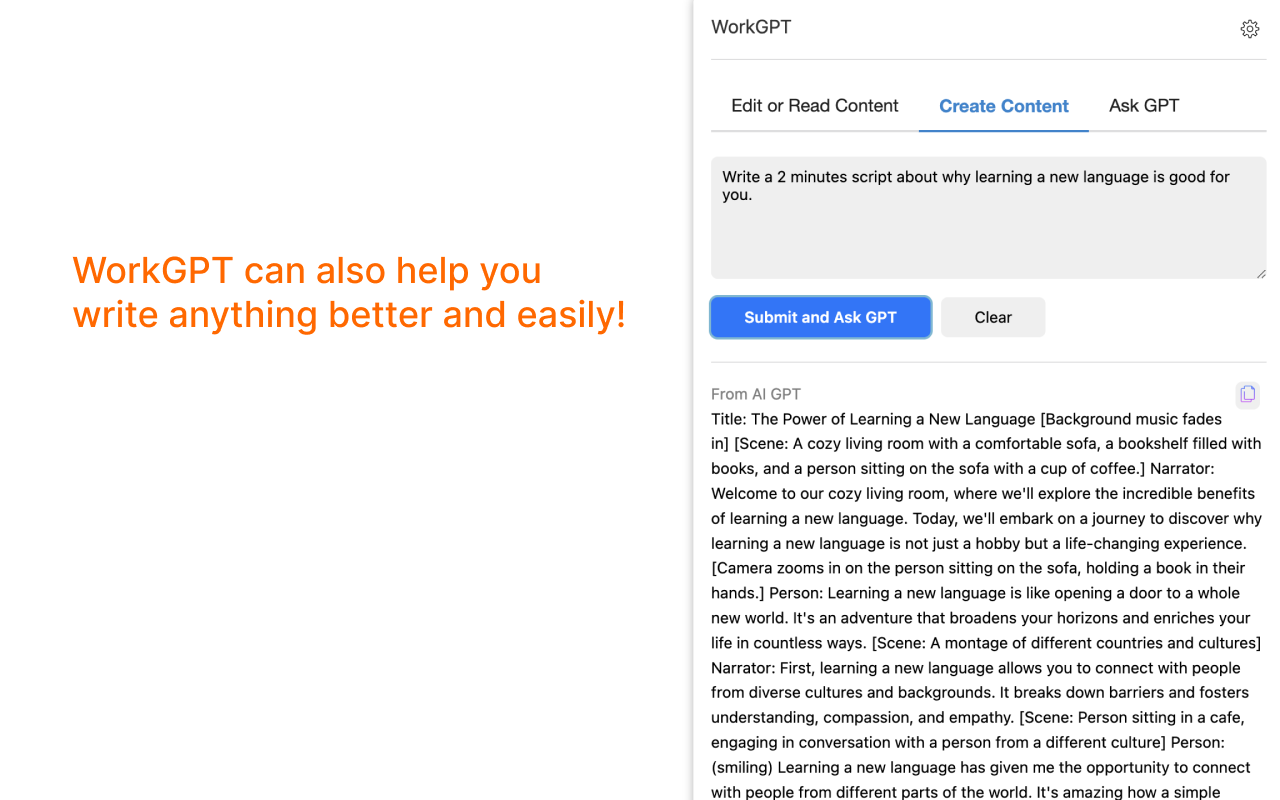Click Submit and Ask GPT to generate
Image resolution: width=1280 pixels, height=800 pixels.
(x=820, y=317)
